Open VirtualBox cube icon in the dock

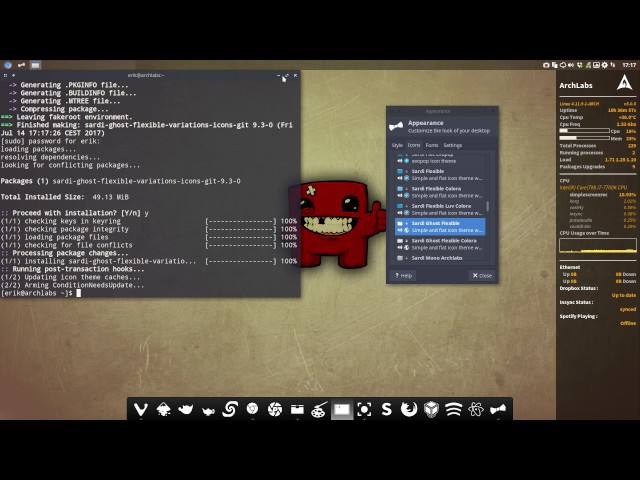[431, 409]
